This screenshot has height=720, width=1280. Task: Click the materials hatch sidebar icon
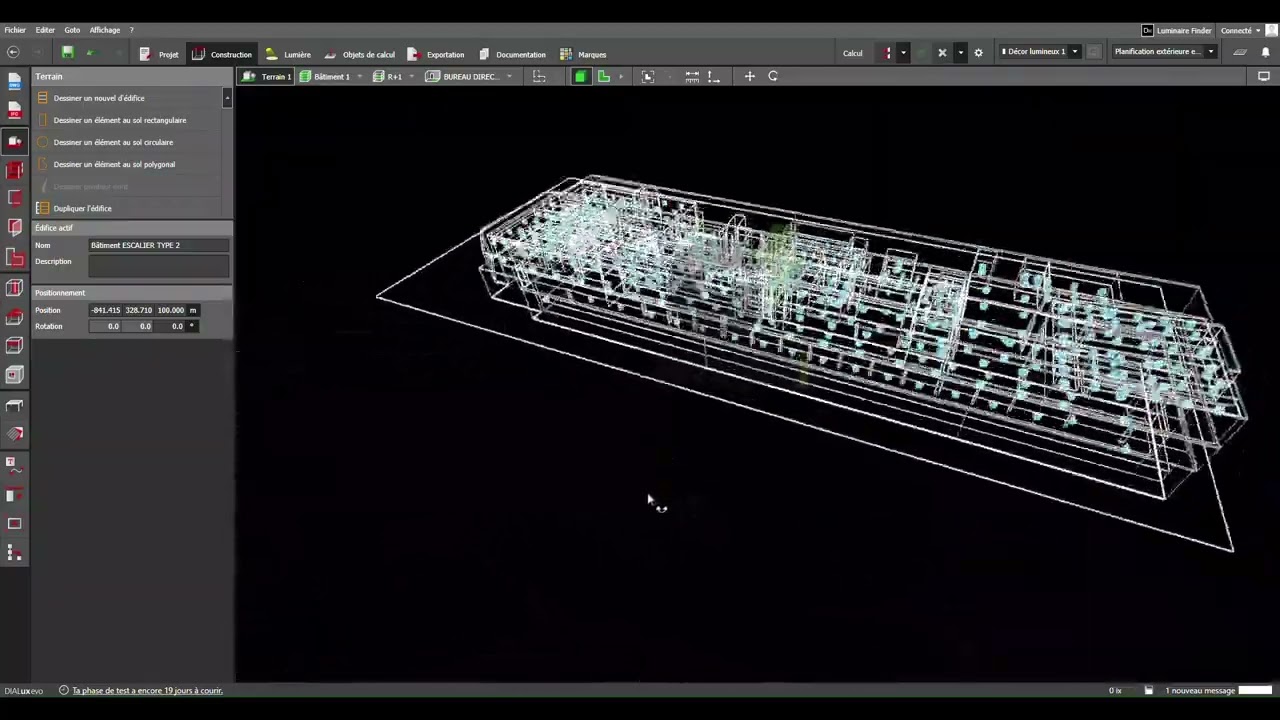point(14,434)
